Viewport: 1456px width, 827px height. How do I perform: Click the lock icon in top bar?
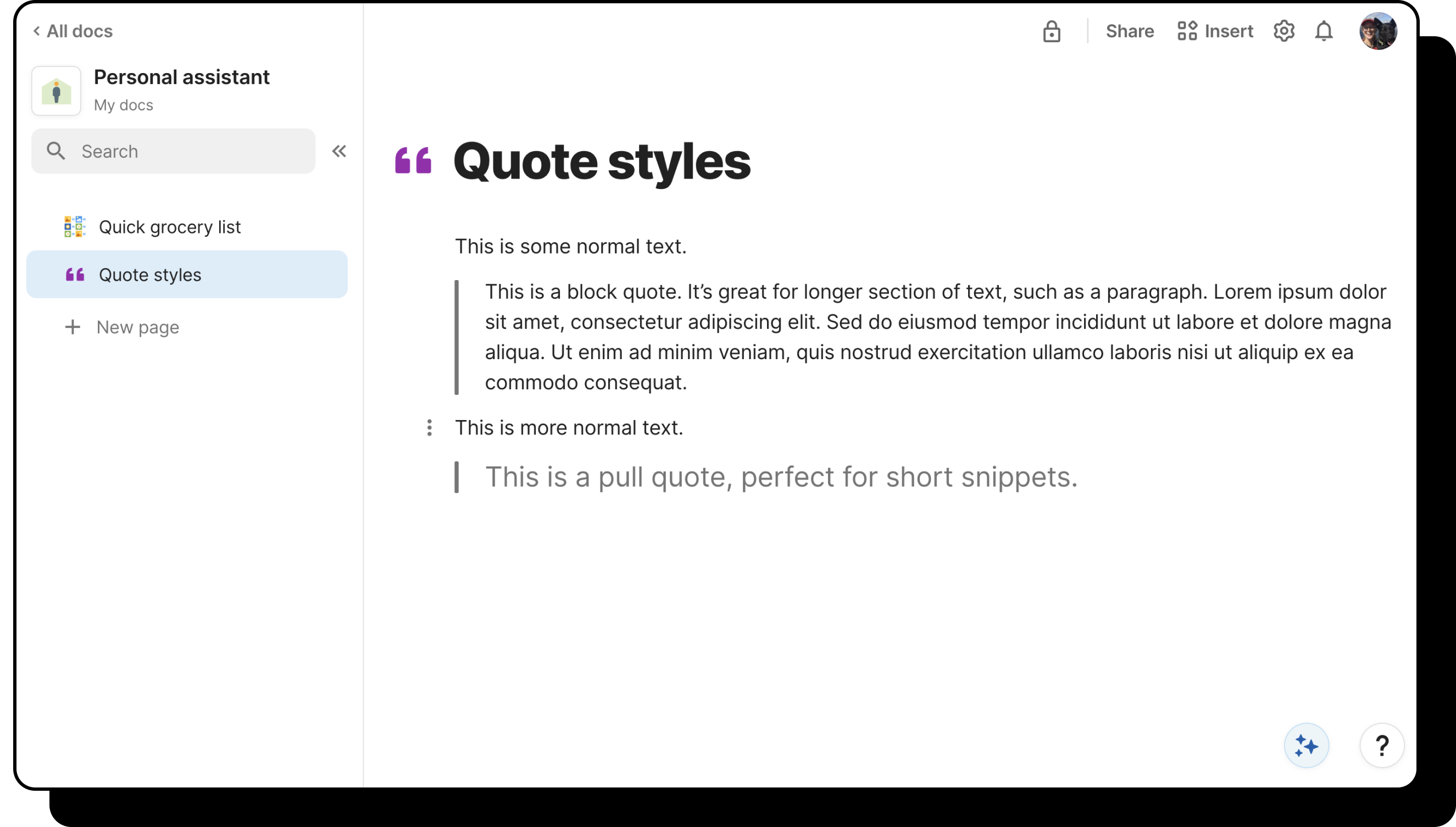pyautogui.click(x=1052, y=31)
